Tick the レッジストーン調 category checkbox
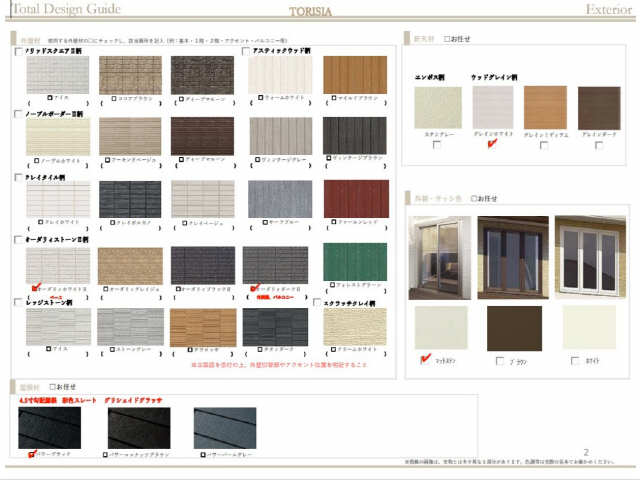Viewport: 640px width, 480px height. (x=18, y=301)
